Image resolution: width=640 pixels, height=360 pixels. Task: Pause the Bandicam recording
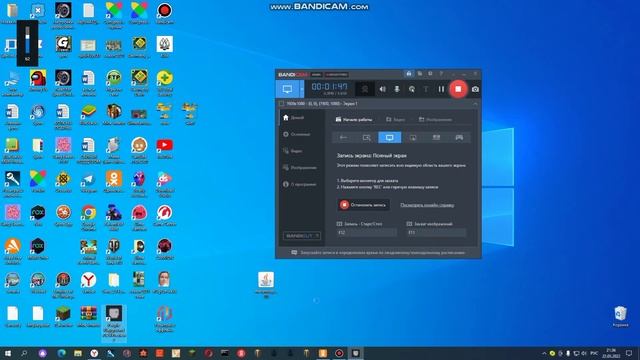(441, 89)
